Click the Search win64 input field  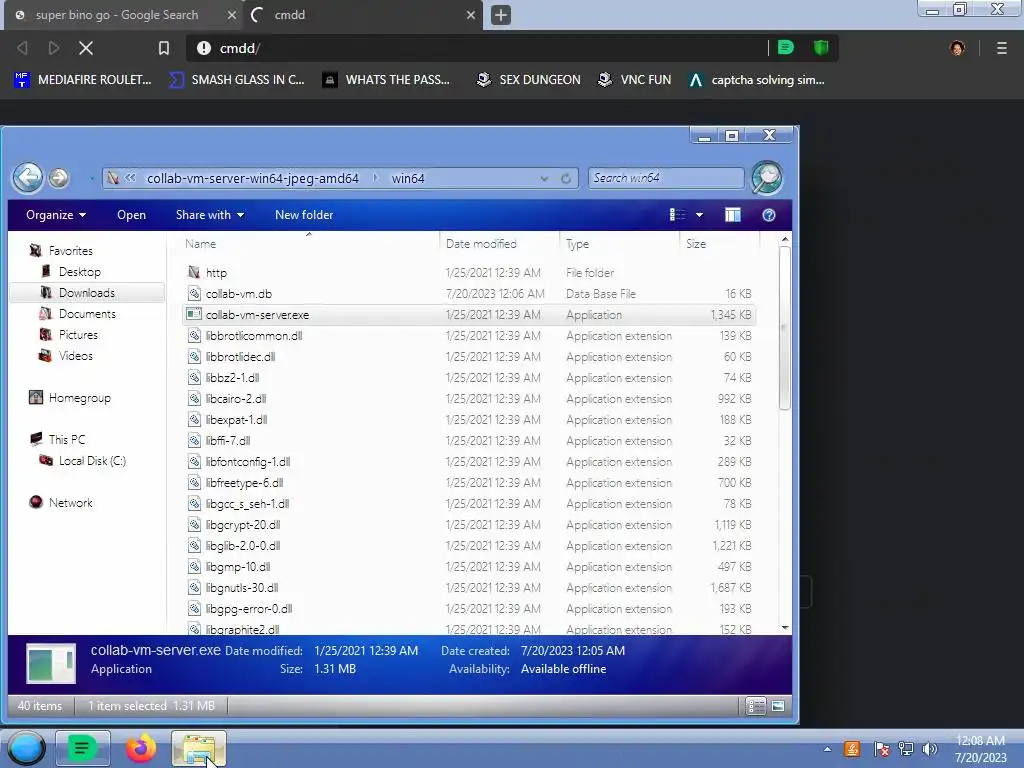(x=665, y=178)
